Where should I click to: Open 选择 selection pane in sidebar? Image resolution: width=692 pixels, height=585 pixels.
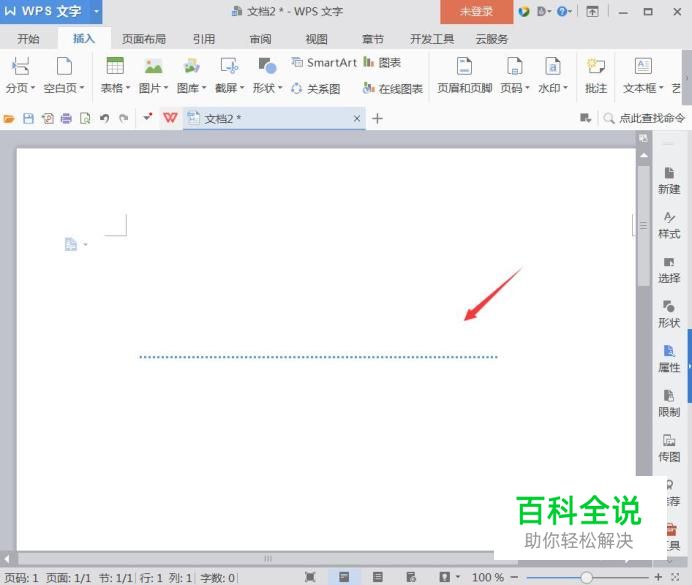669,270
